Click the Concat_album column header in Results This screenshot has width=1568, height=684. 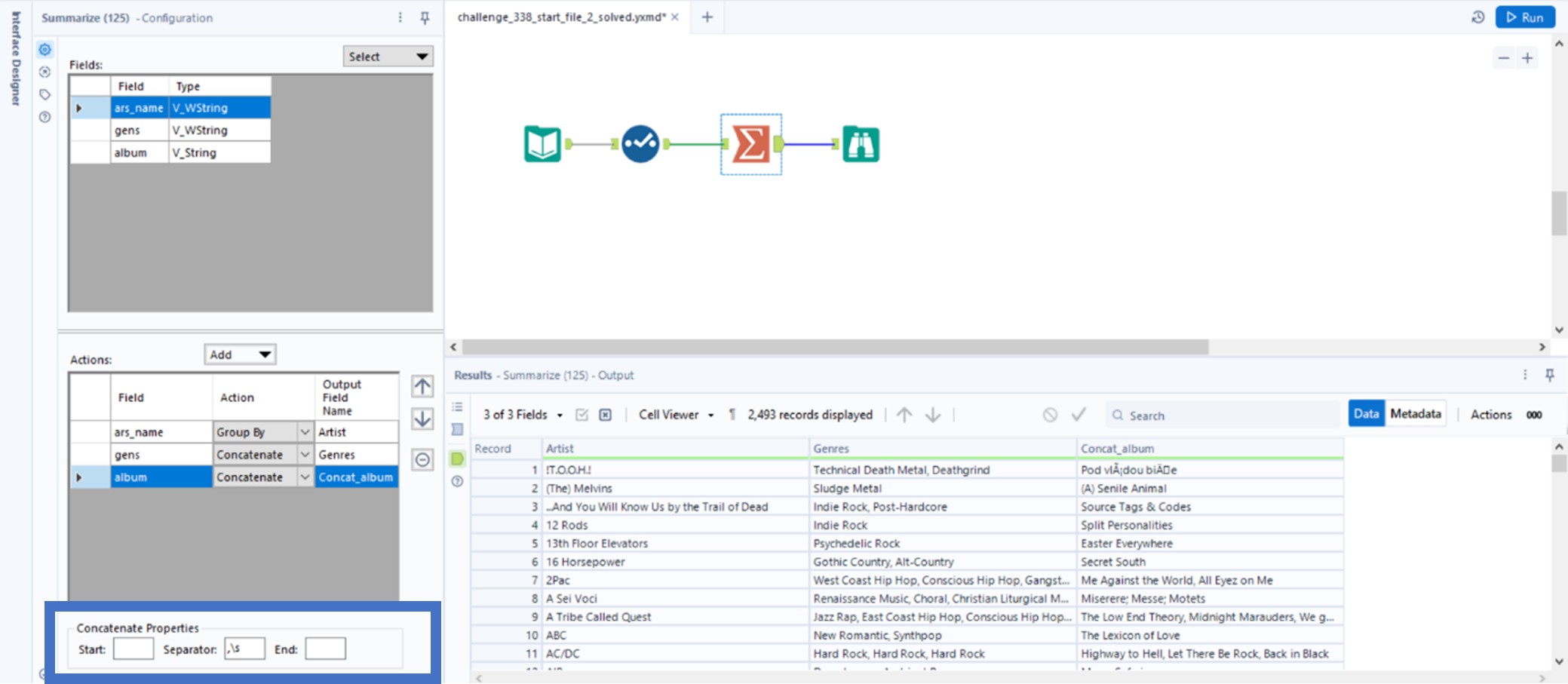tap(1211, 449)
